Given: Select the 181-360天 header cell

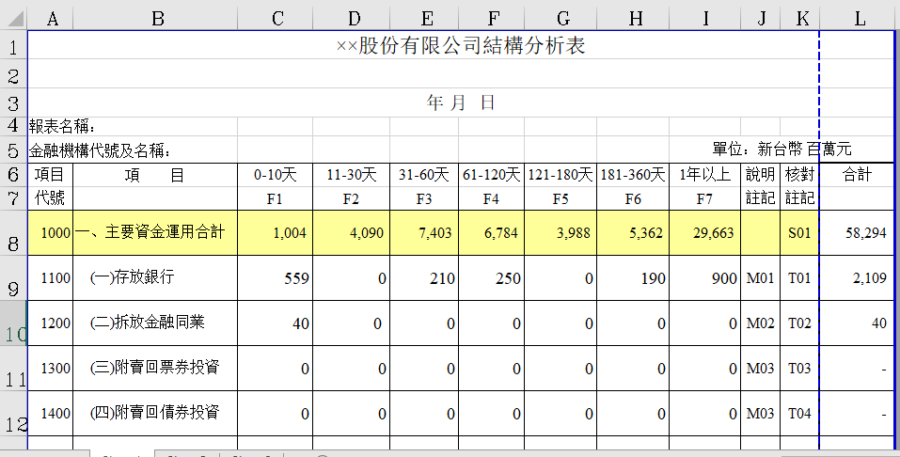Looking at the screenshot, I should 633,175.
